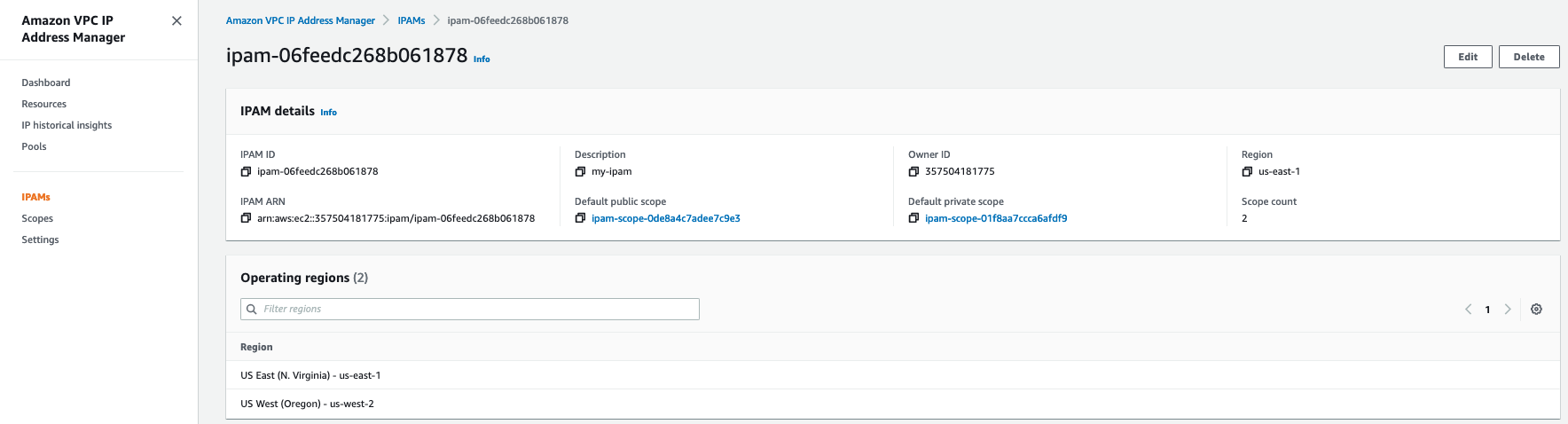Select page 1 in regions pagination
Screen dimensions: 1568x424
pos(1487,310)
